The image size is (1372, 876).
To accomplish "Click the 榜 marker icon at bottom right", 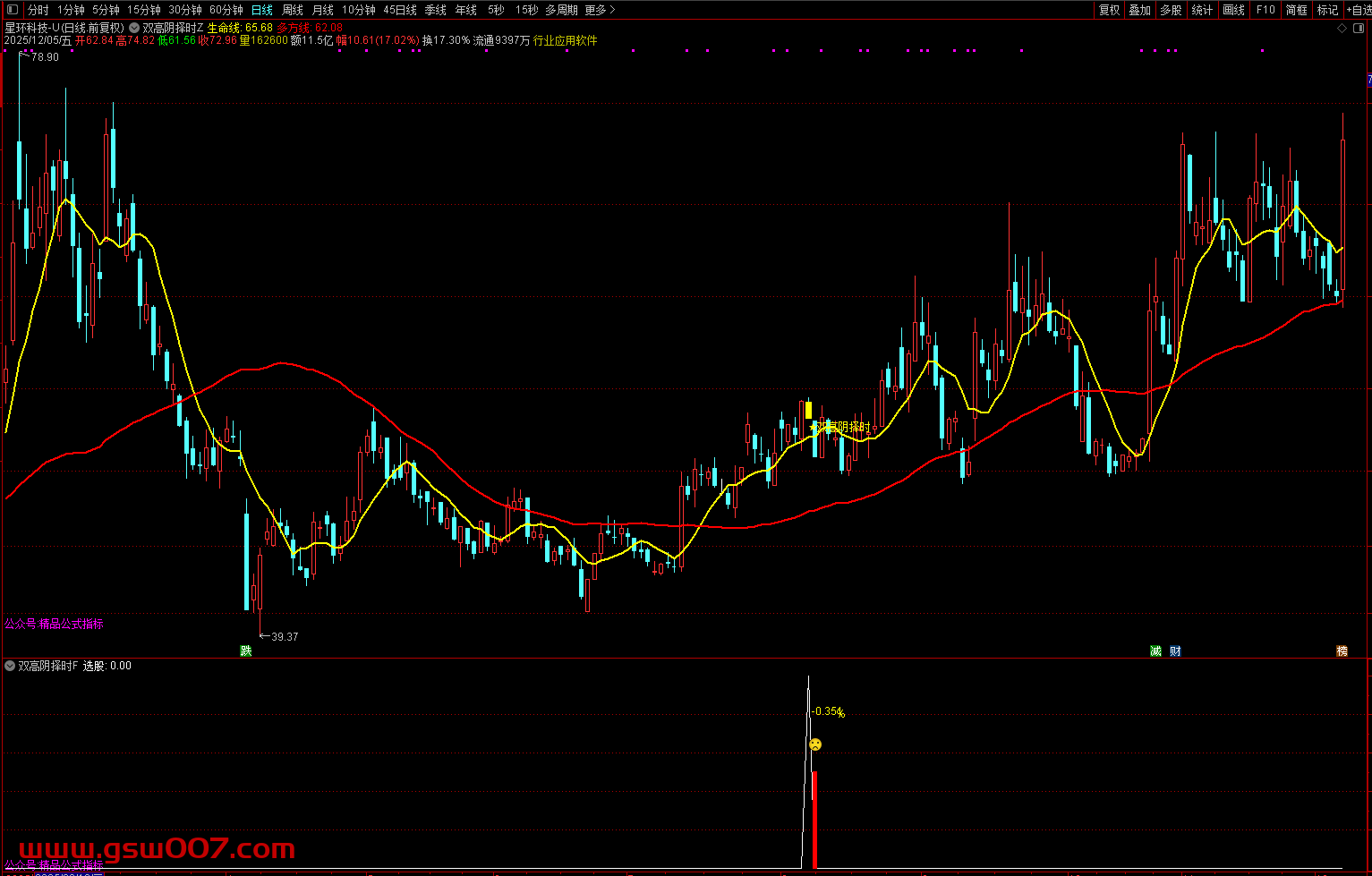I will tap(1342, 651).
